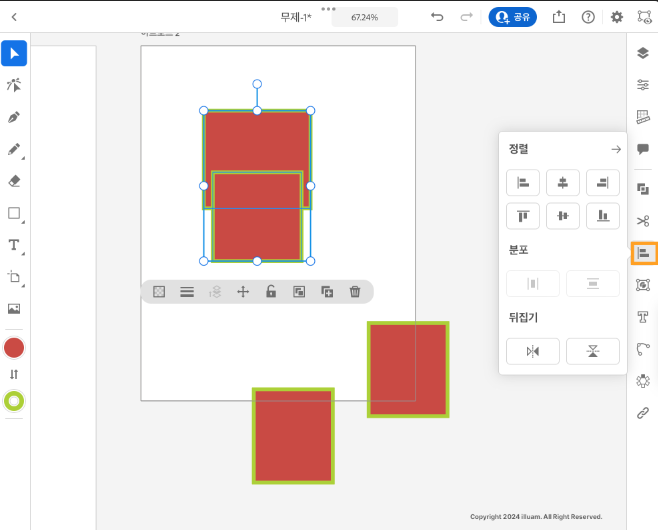Go back with the left chevron
Screen dimensions: 658x530
(14, 17)
